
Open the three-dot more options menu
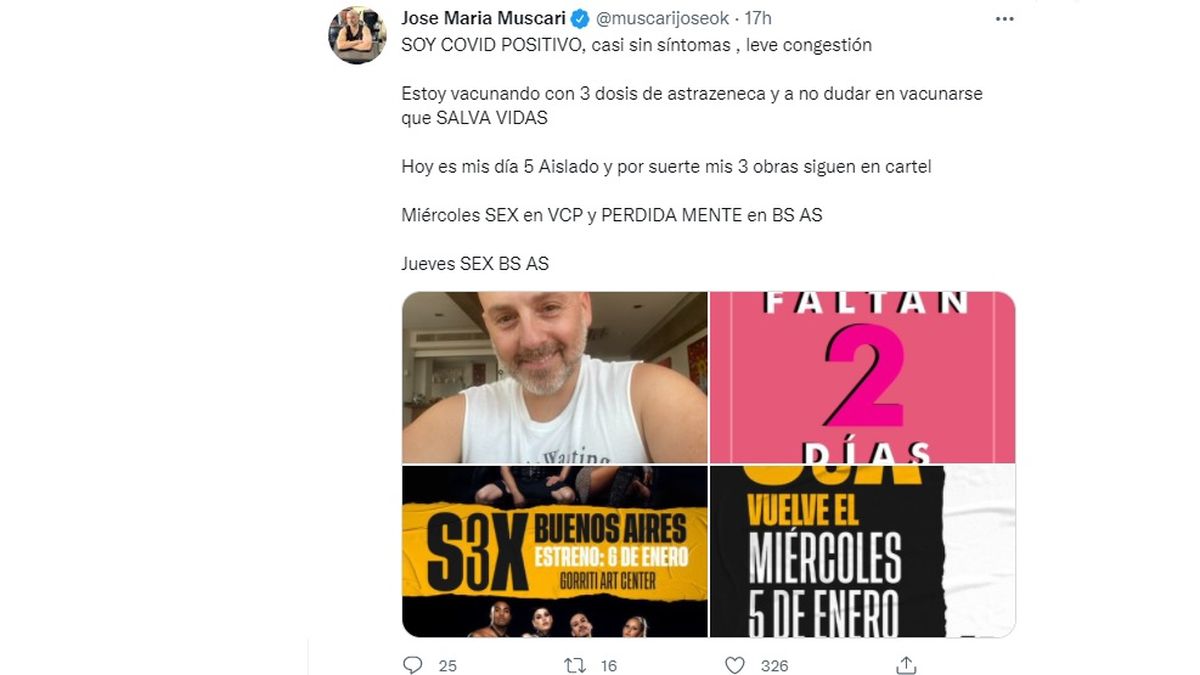pos(1005,19)
